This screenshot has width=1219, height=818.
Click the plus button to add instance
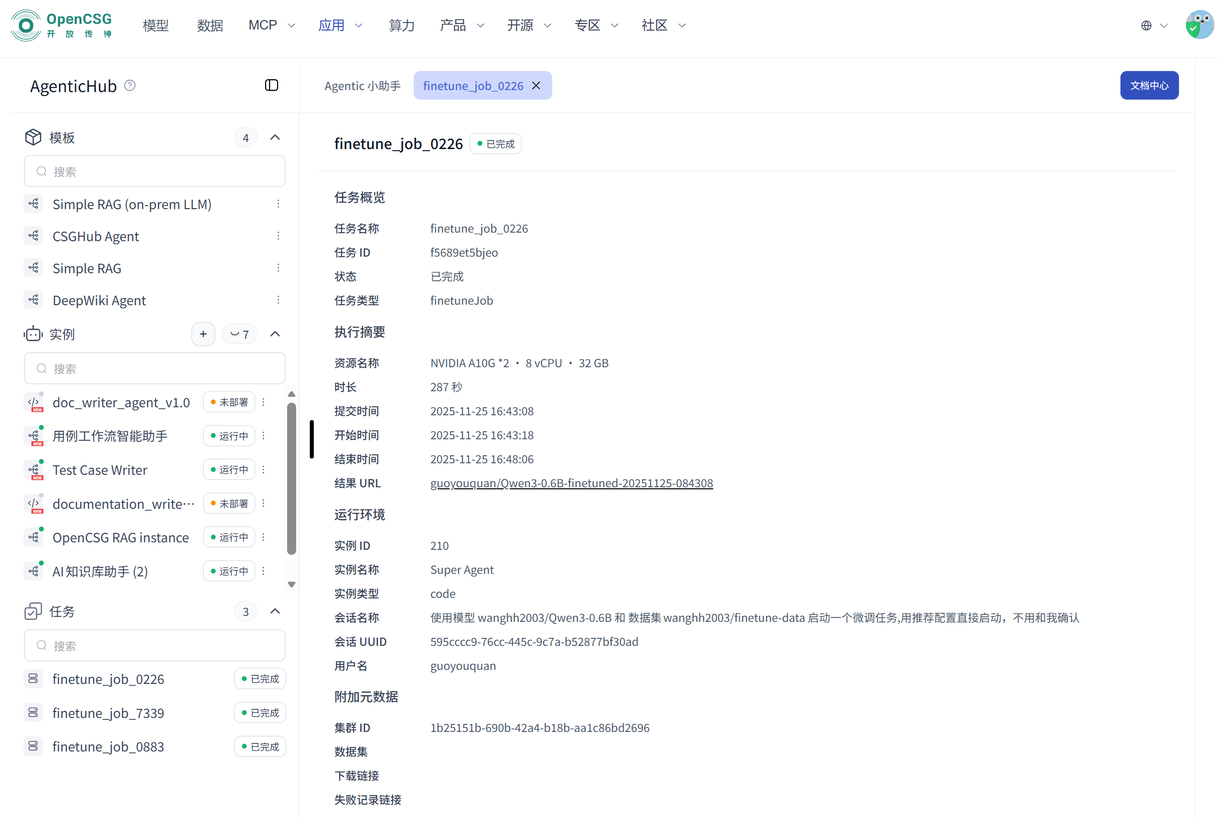pyautogui.click(x=203, y=334)
